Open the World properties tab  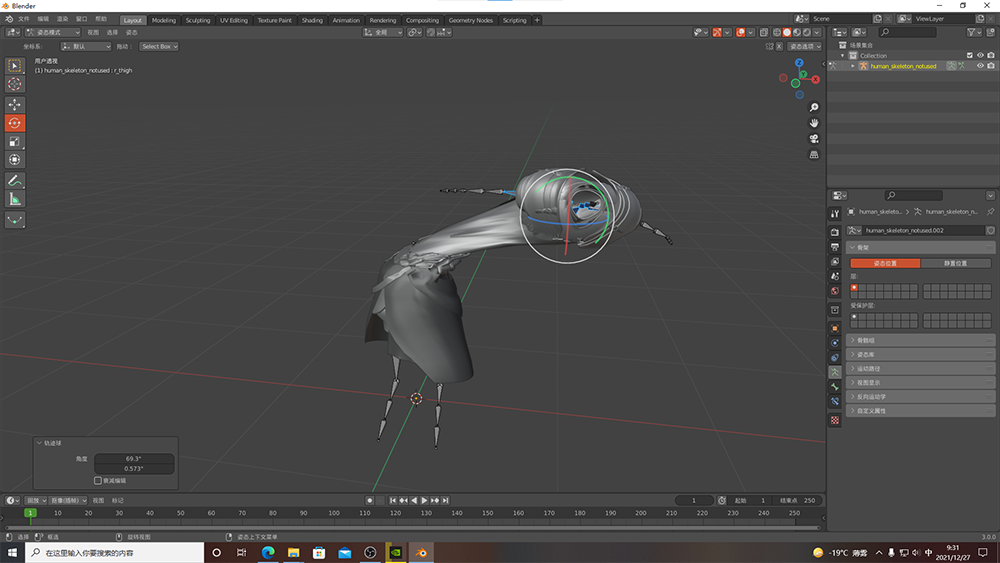point(835,291)
